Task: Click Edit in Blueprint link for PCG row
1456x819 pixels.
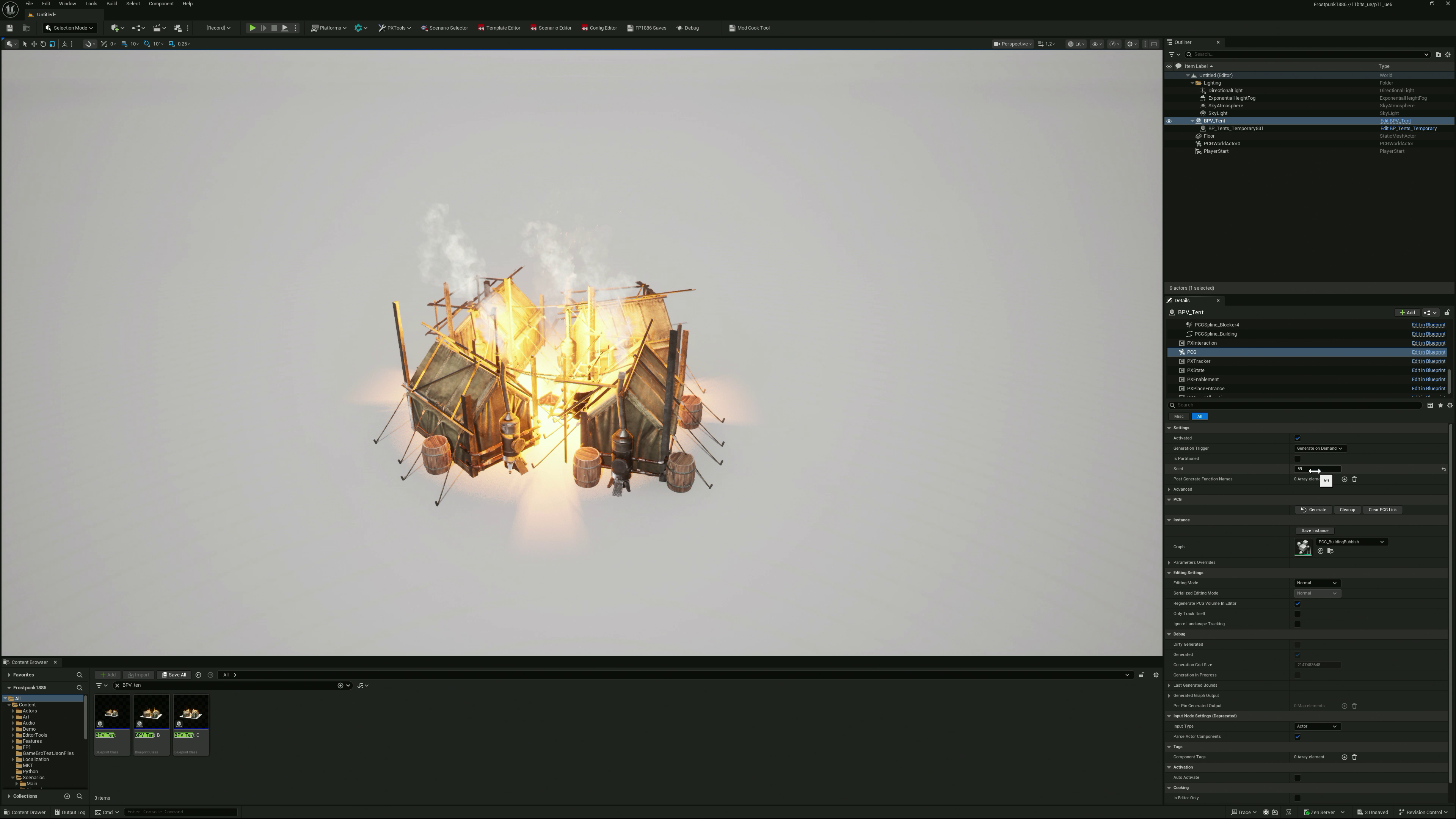Action: click(1428, 353)
